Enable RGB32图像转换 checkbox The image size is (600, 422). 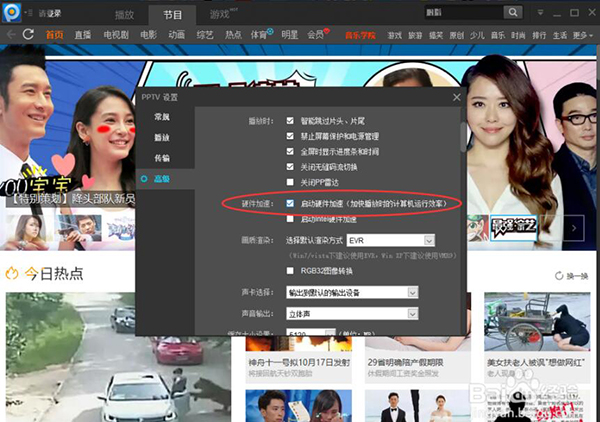coord(290,270)
